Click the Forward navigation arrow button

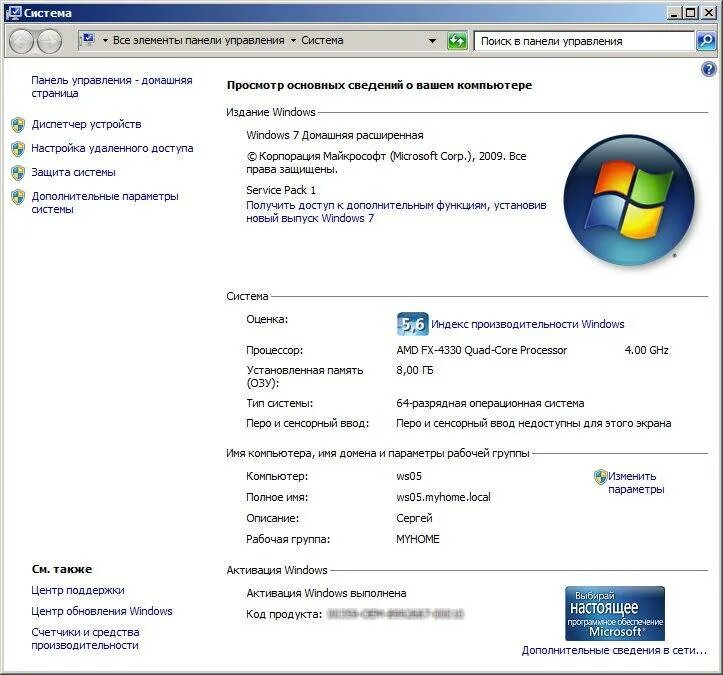coord(49,41)
